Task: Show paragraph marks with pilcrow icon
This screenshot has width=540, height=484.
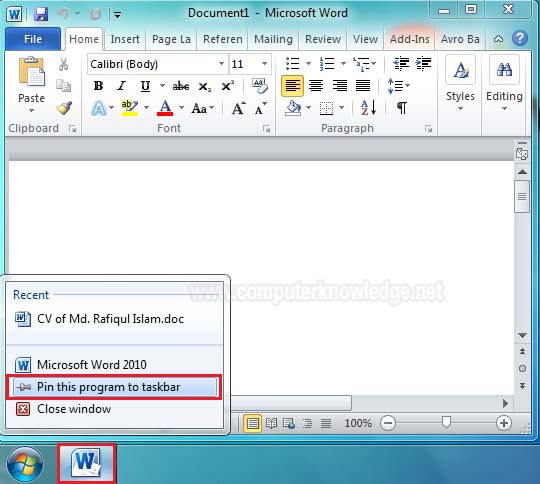Action: 402,108
